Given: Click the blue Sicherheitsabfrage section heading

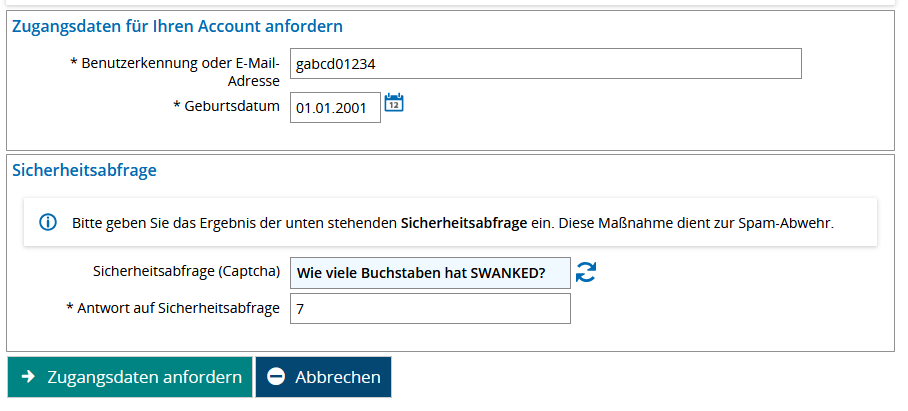Looking at the screenshot, I should coord(84,170).
